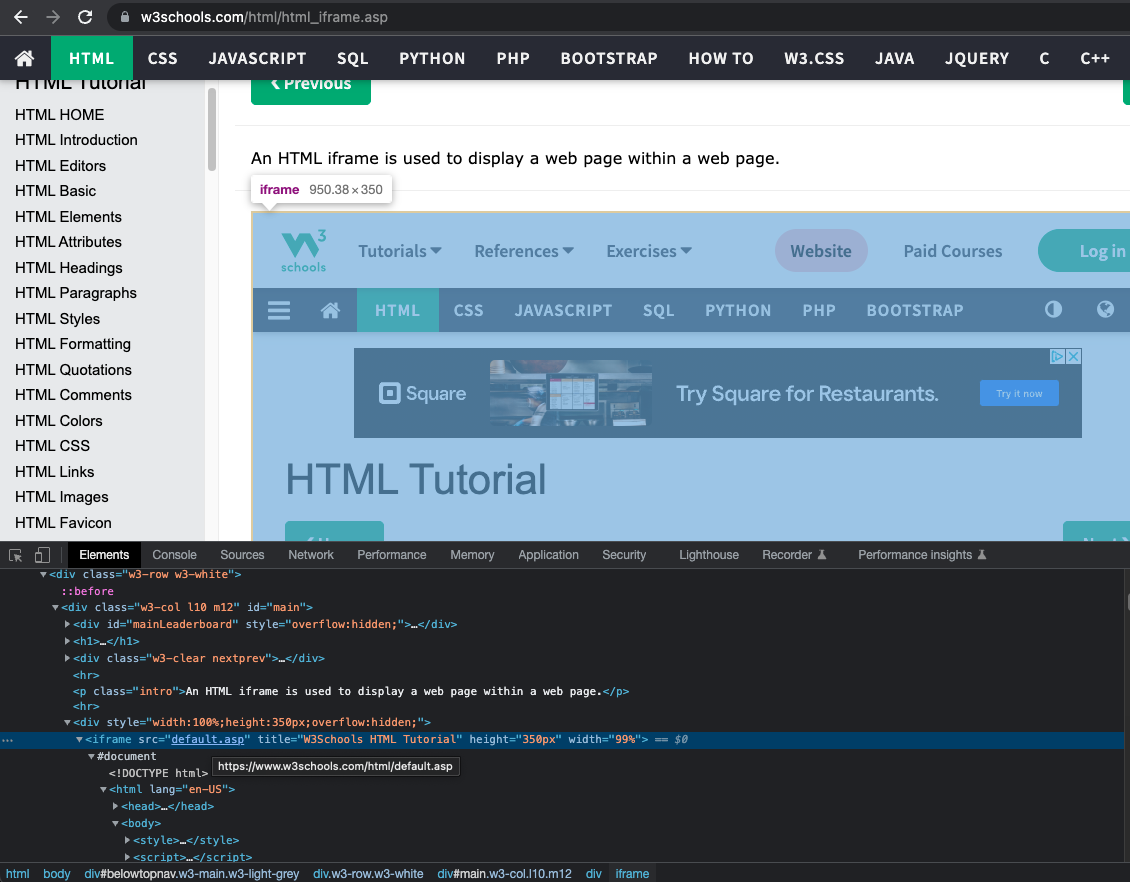Collapse the #document node
Screen dimensions: 1130x882
pos(92,756)
